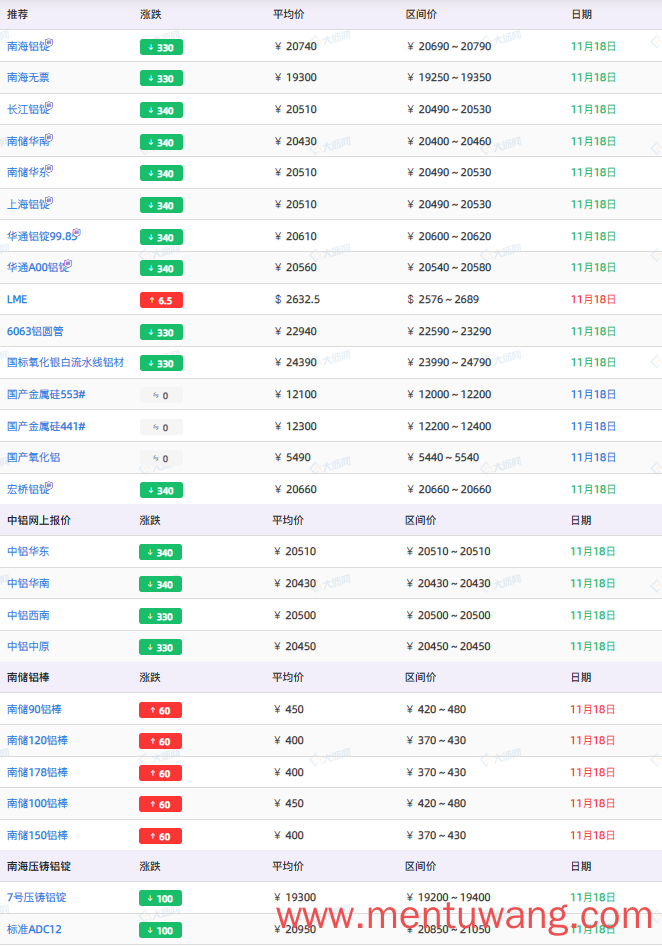Click the grey 0 badge in 国产氧化铝 row

click(x=161, y=459)
